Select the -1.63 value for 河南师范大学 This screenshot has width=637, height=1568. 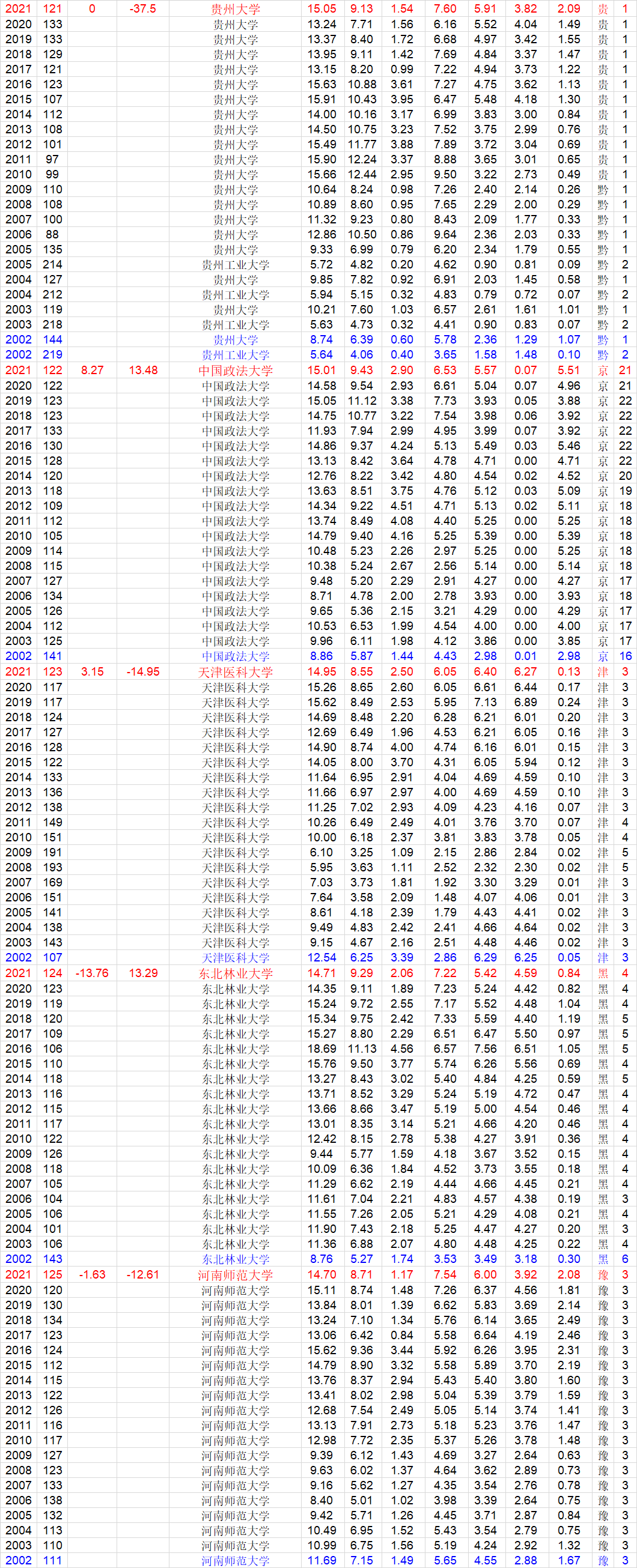(x=92, y=1274)
